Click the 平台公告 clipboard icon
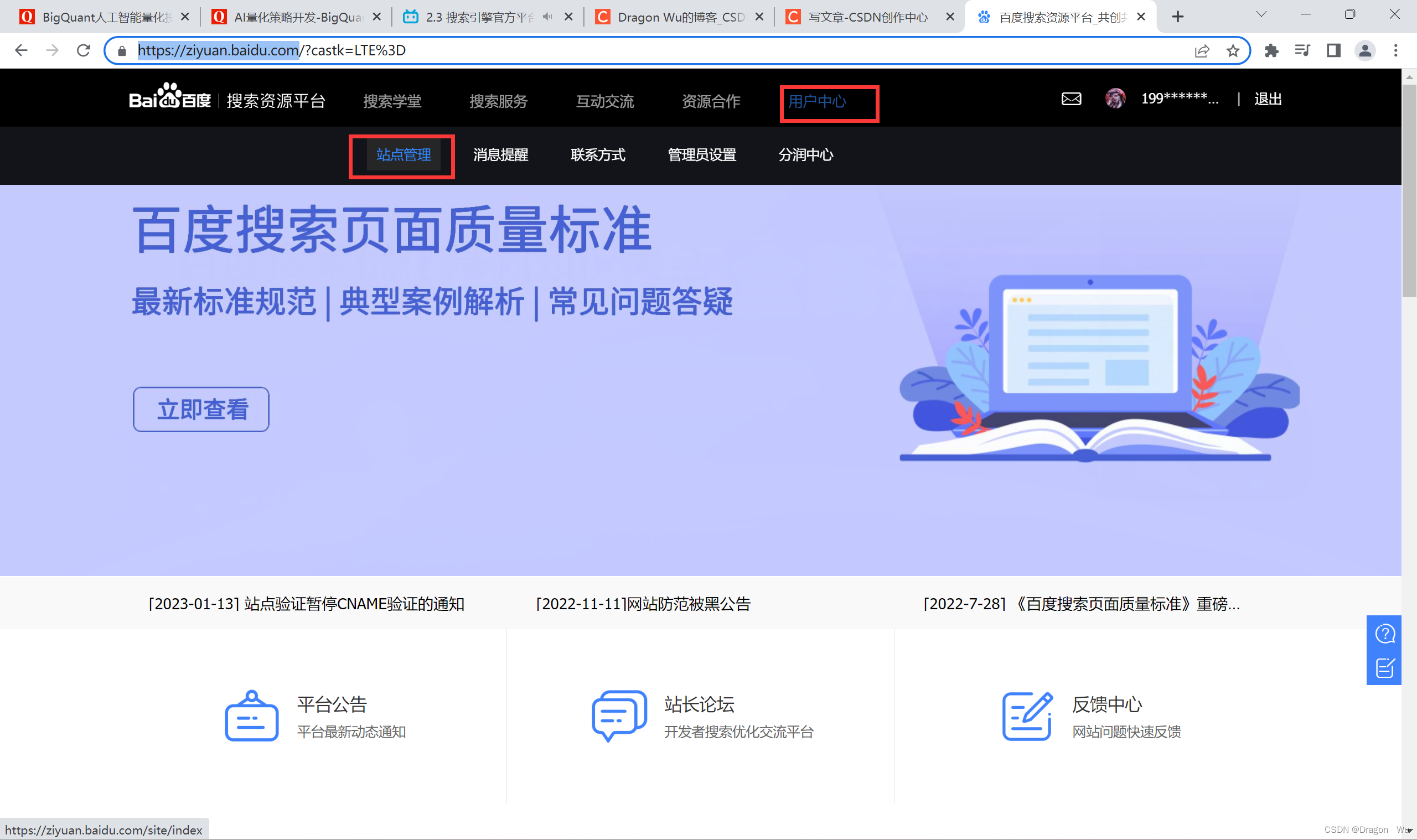 click(x=251, y=715)
